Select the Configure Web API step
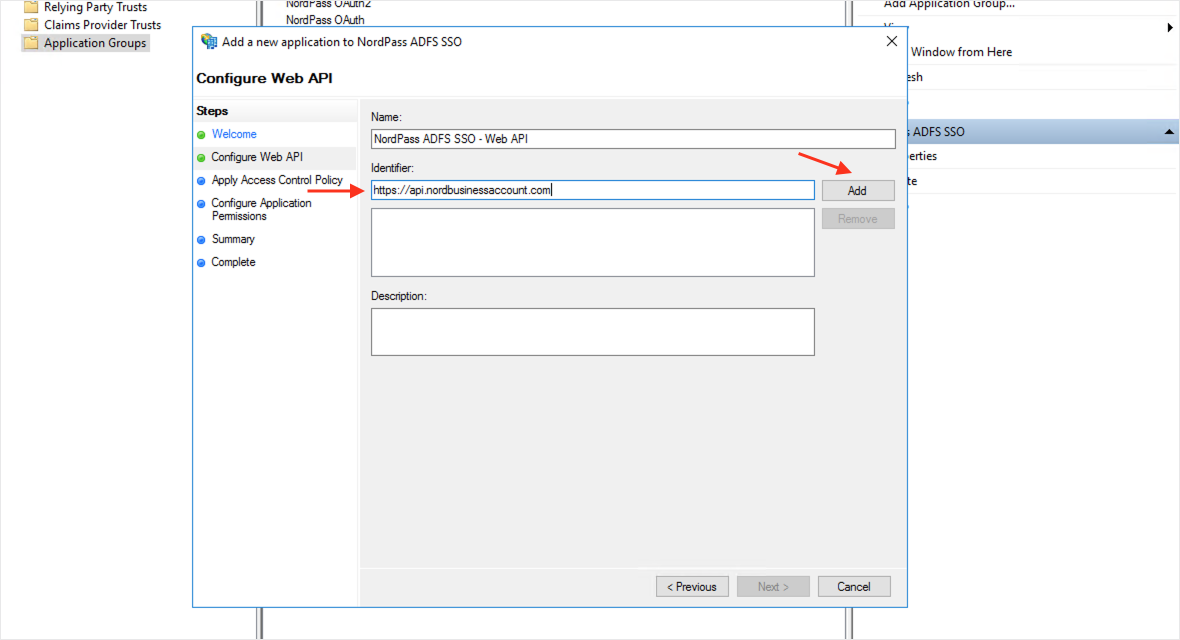1180x640 pixels. [257, 157]
